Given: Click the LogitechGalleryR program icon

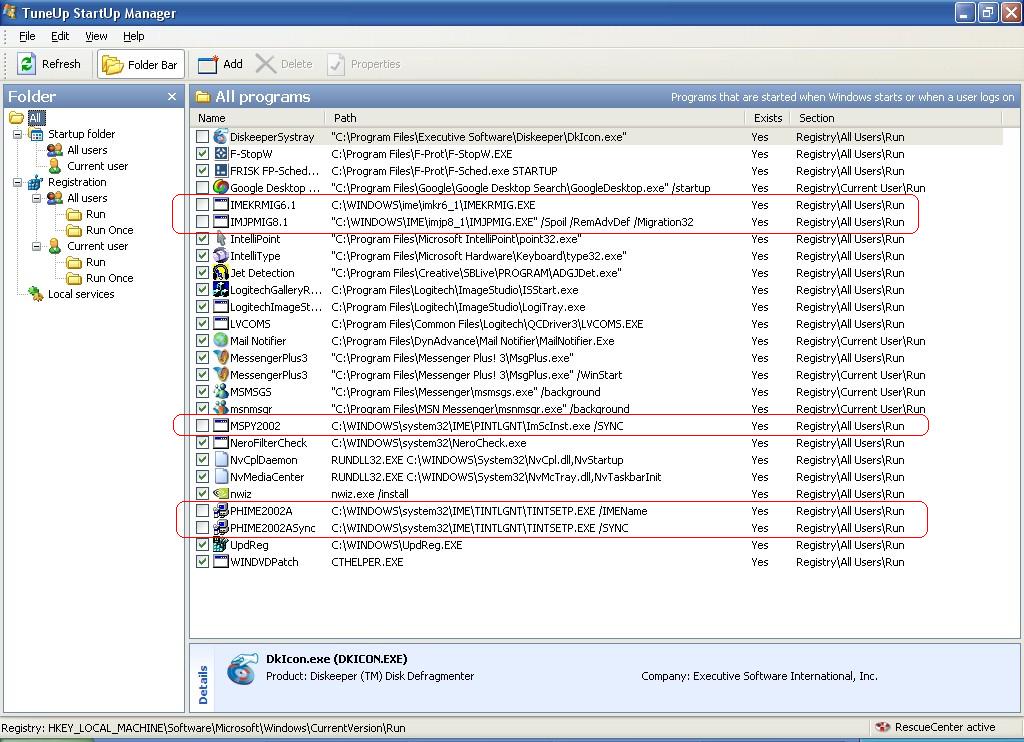Looking at the screenshot, I should coord(221,289).
